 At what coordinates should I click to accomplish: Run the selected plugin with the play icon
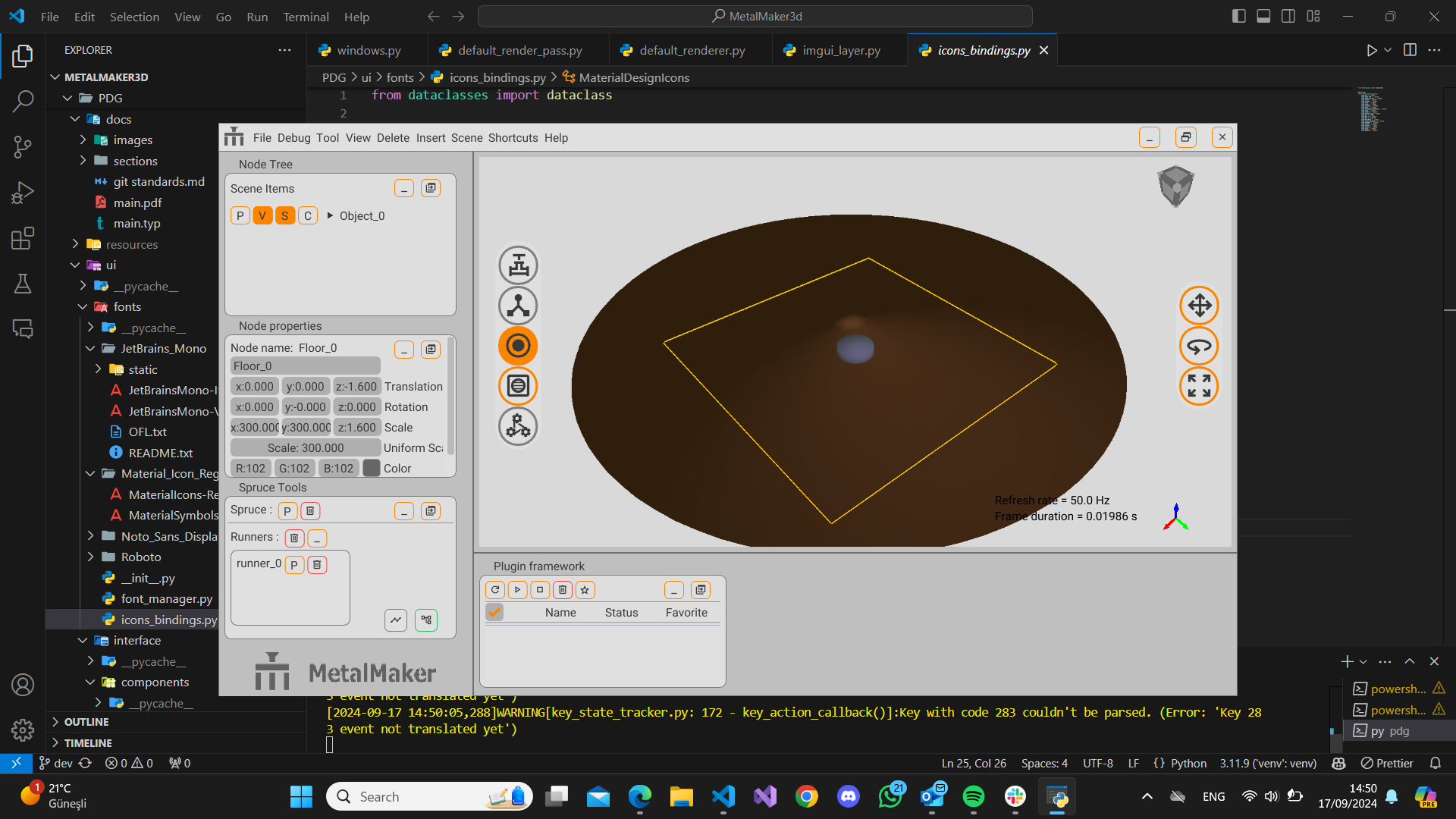coord(517,590)
